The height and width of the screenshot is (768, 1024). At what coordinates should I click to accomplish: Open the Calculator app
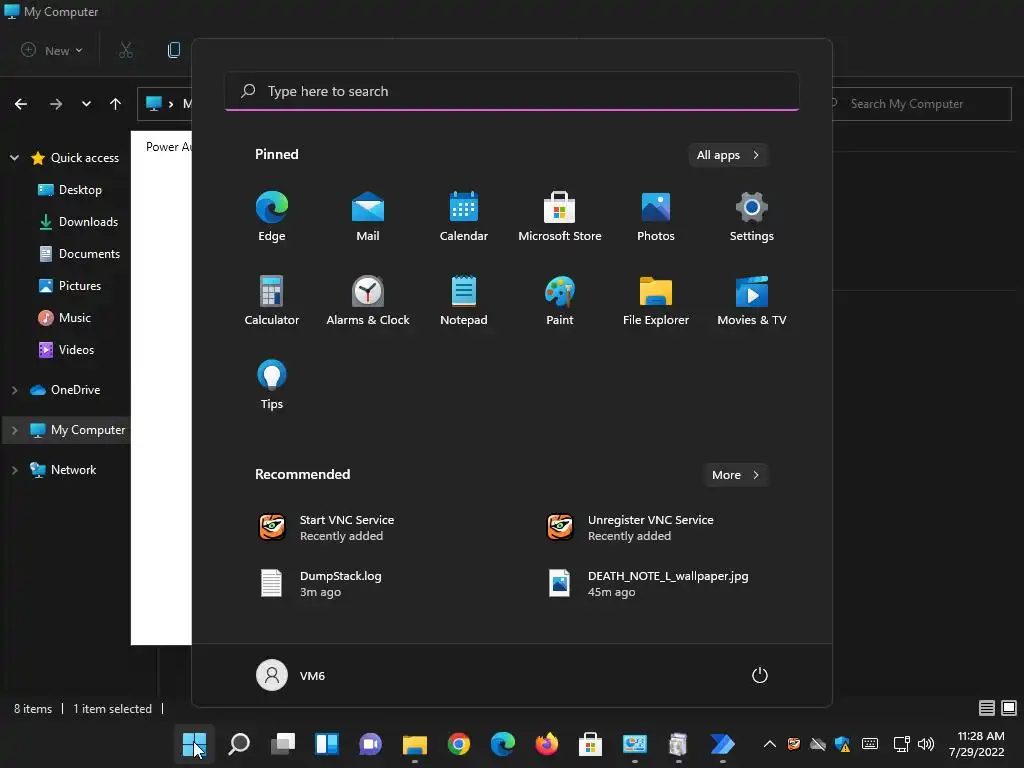[272, 300]
